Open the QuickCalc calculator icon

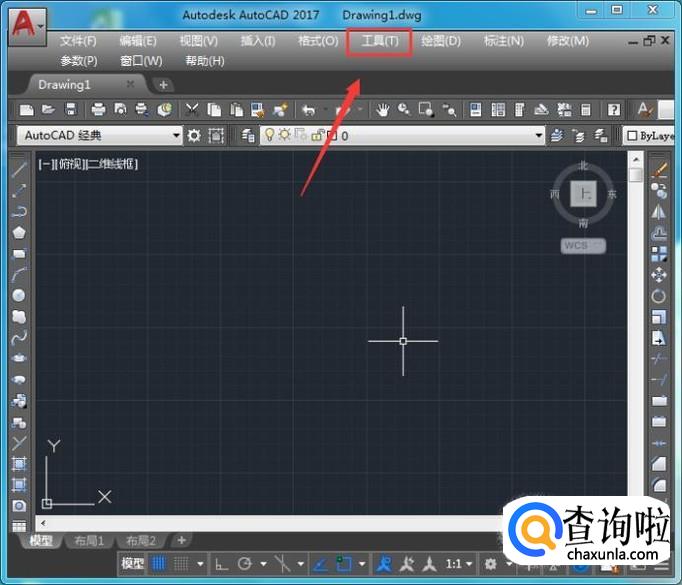pyautogui.click(x=585, y=110)
